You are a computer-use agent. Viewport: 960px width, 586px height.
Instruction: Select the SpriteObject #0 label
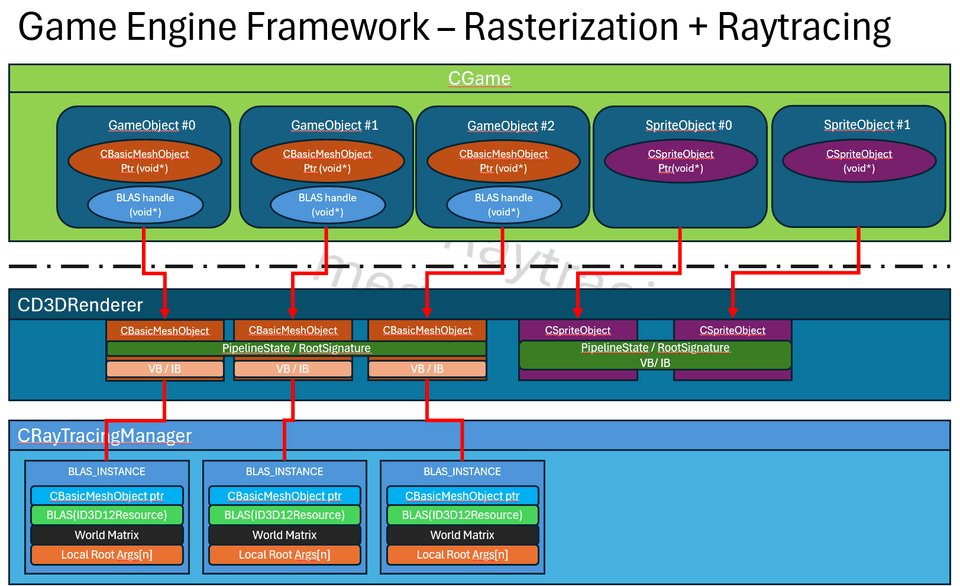tap(688, 126)
